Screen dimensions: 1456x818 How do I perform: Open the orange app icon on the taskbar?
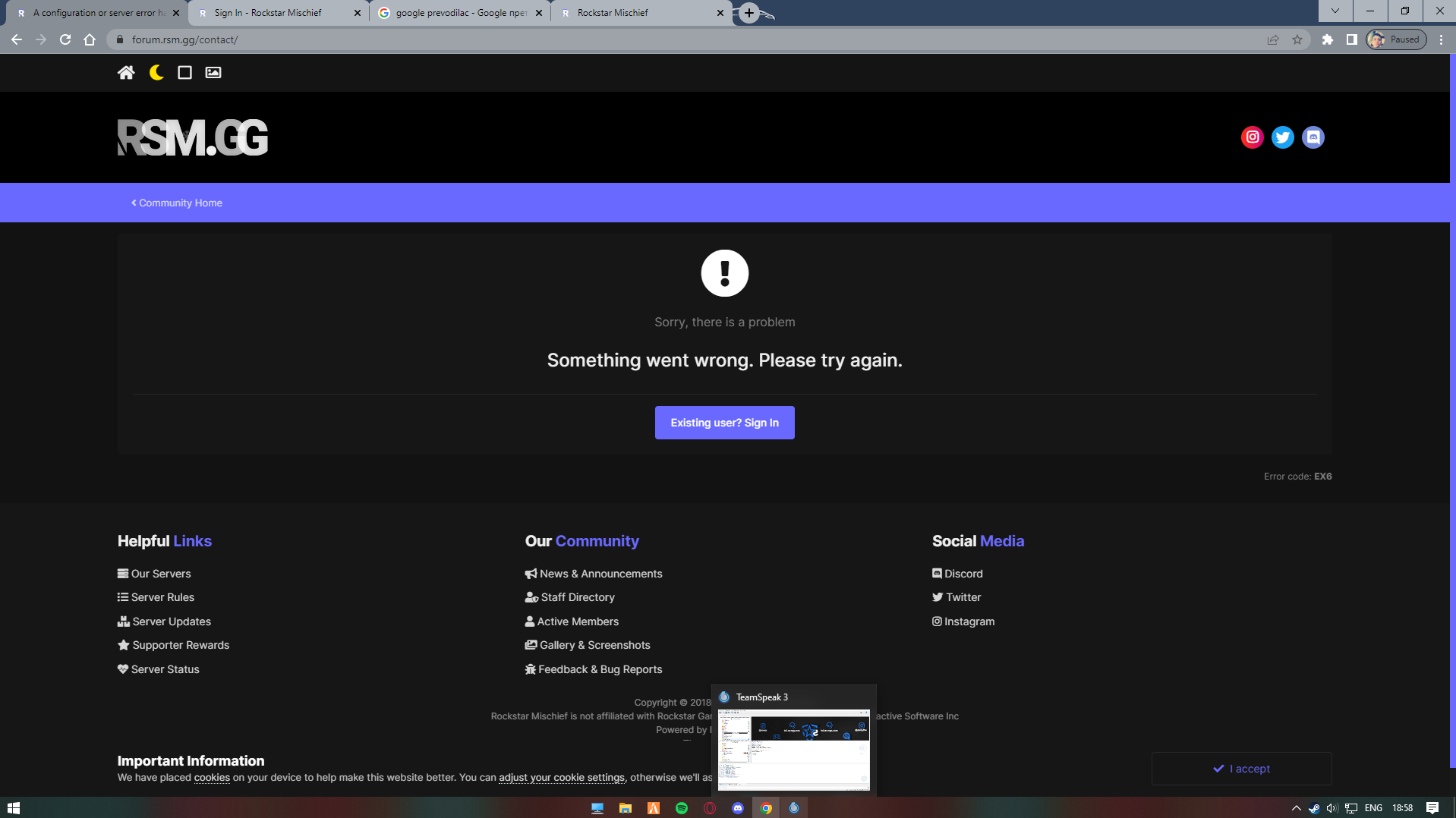654,808
